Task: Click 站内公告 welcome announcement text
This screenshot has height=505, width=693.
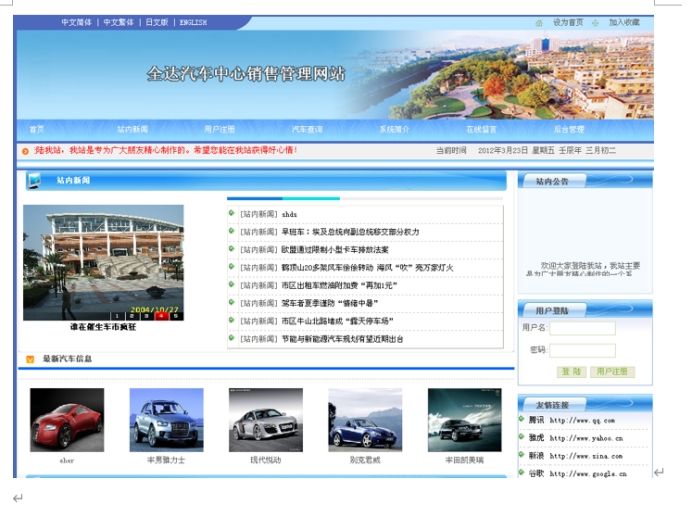Action: tap(583, 269)
